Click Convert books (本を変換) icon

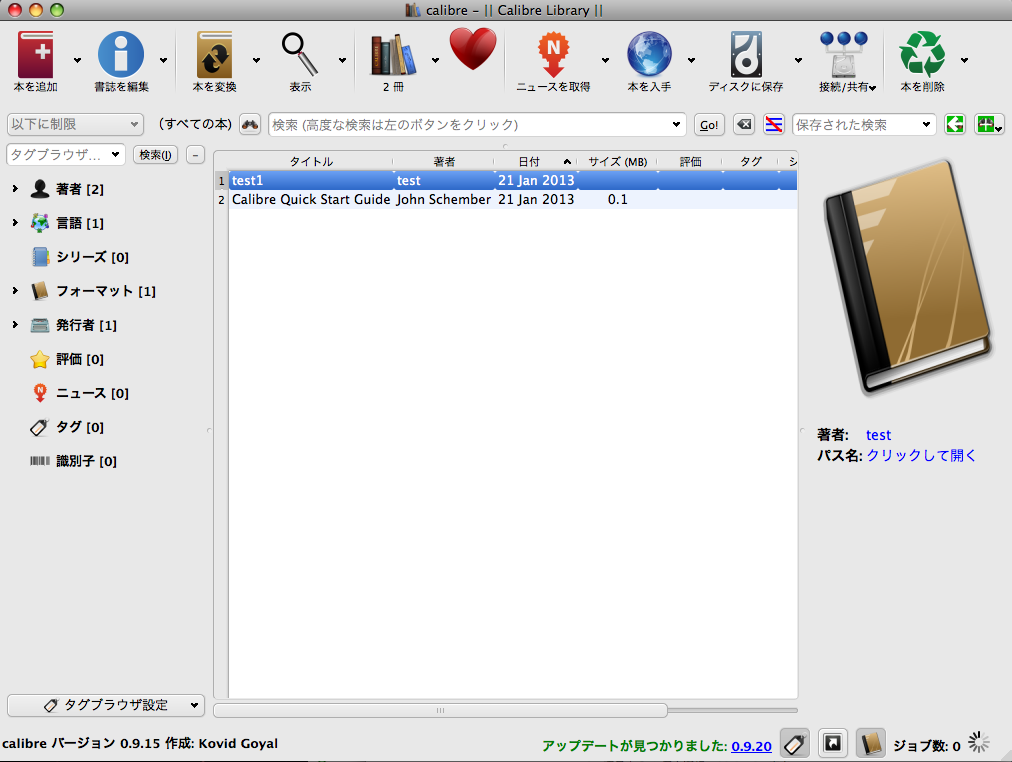214,55
